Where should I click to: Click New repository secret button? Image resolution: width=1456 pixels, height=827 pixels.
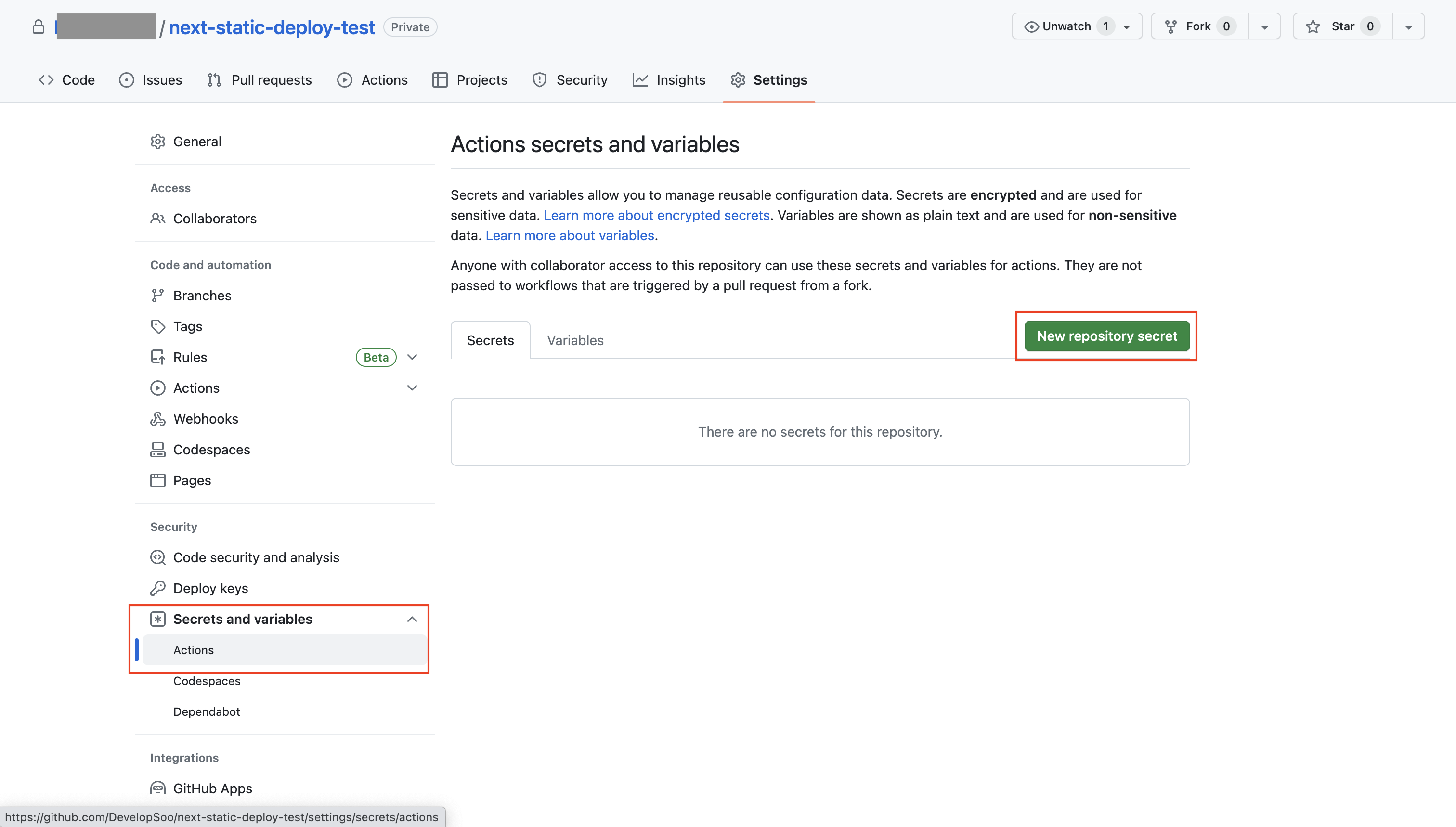pos(1106,336)
